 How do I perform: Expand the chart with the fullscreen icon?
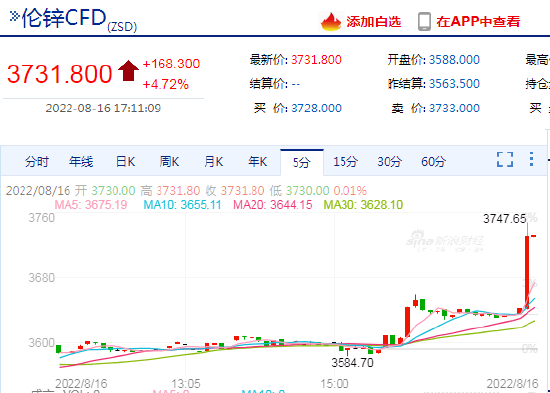[x=505, y=159]
